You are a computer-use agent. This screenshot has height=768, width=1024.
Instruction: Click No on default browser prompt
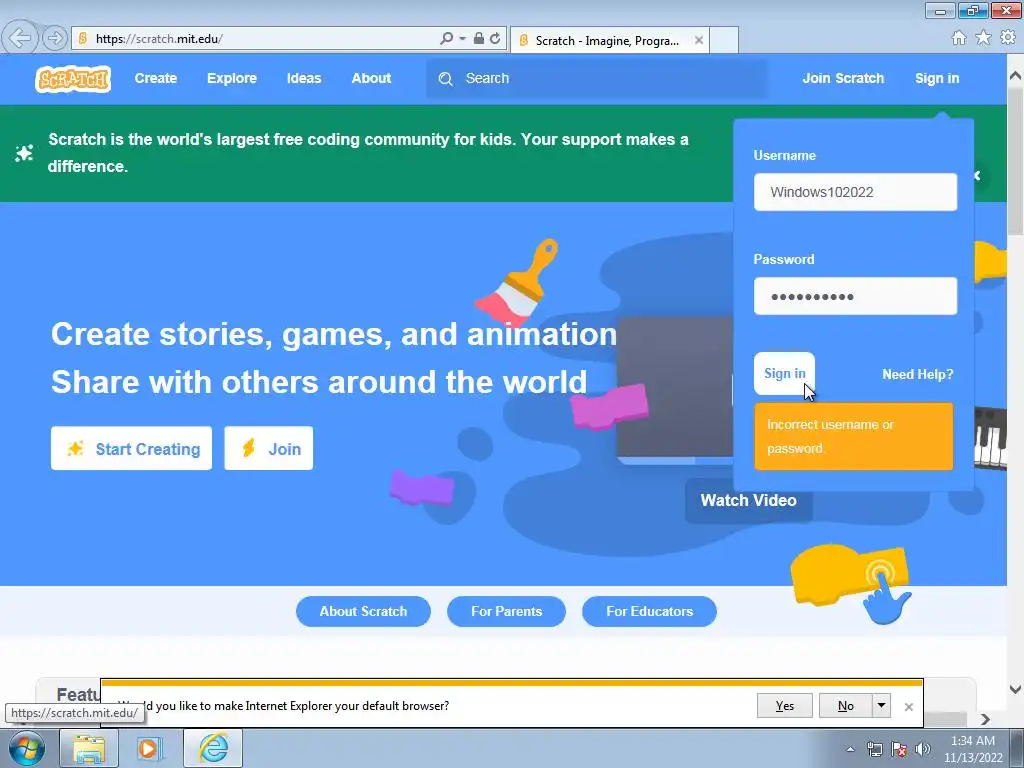point(846,705)
